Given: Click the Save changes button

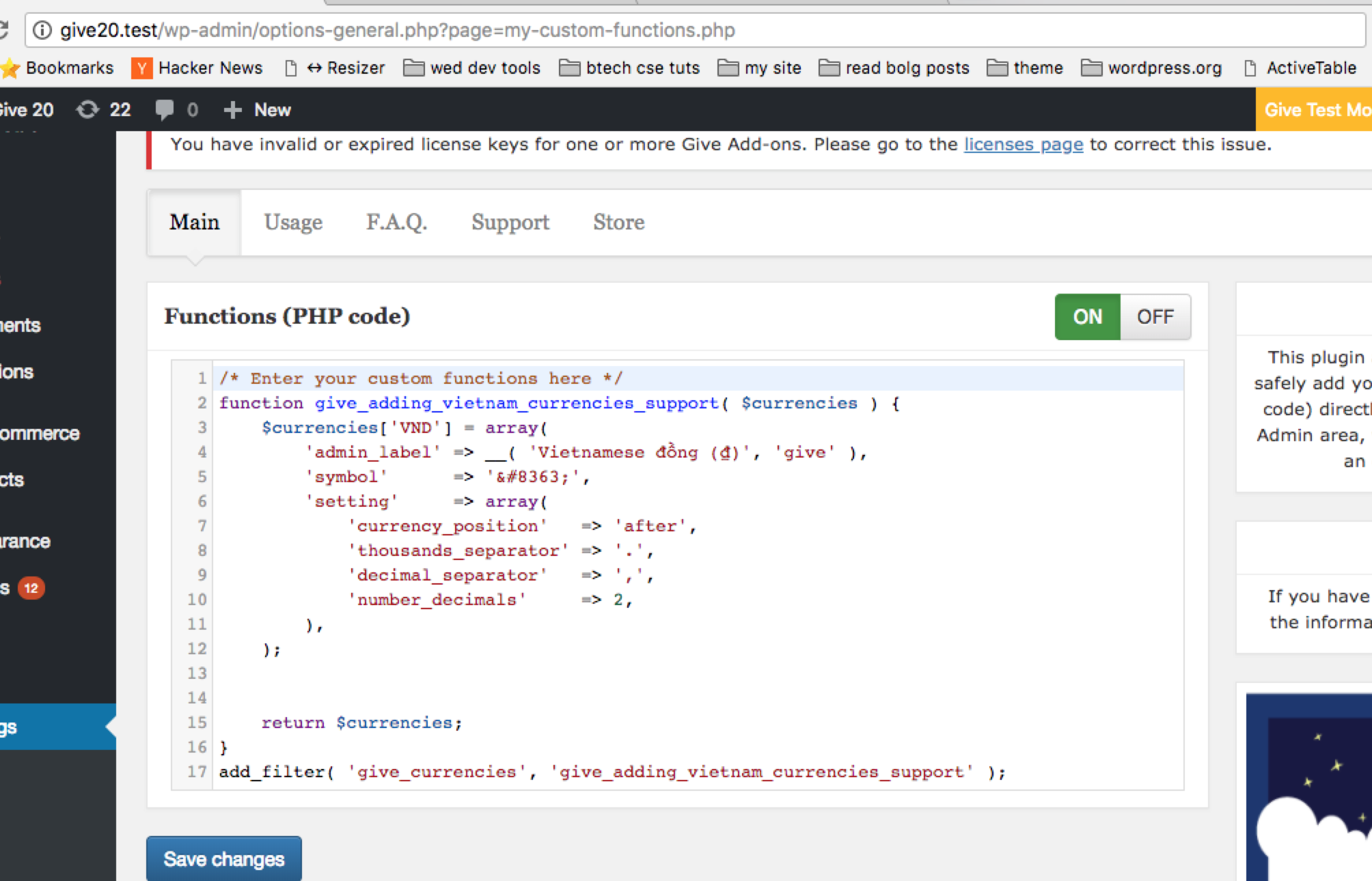Looking at the screenshot, I should pos(224,858).
